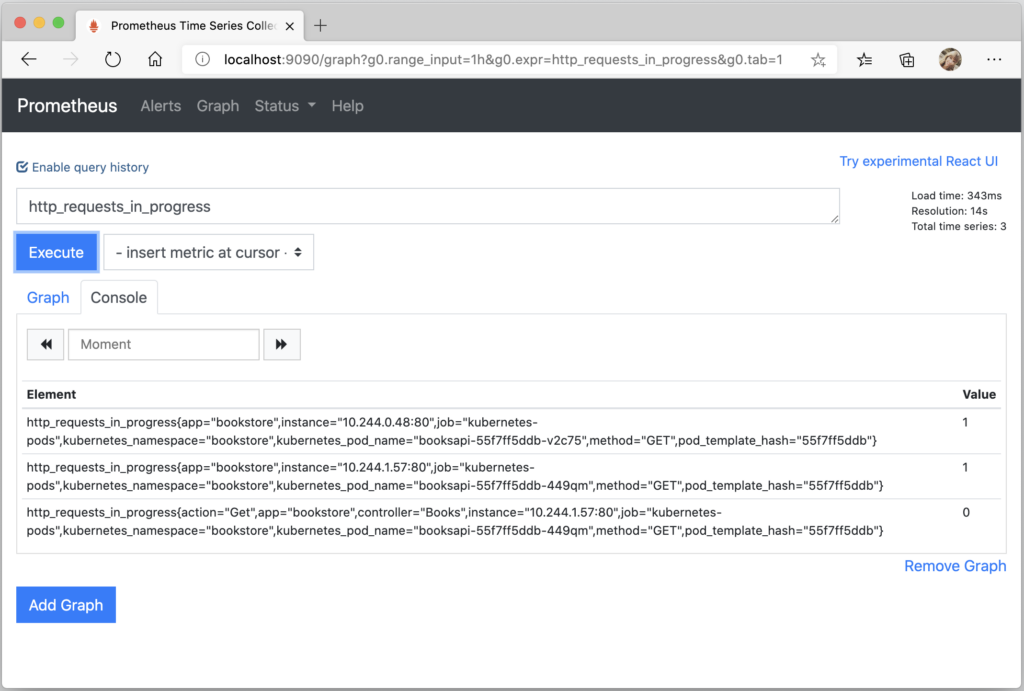
Task: View site information for localhost
Action: pyautogui.click(x=203, y=59)
